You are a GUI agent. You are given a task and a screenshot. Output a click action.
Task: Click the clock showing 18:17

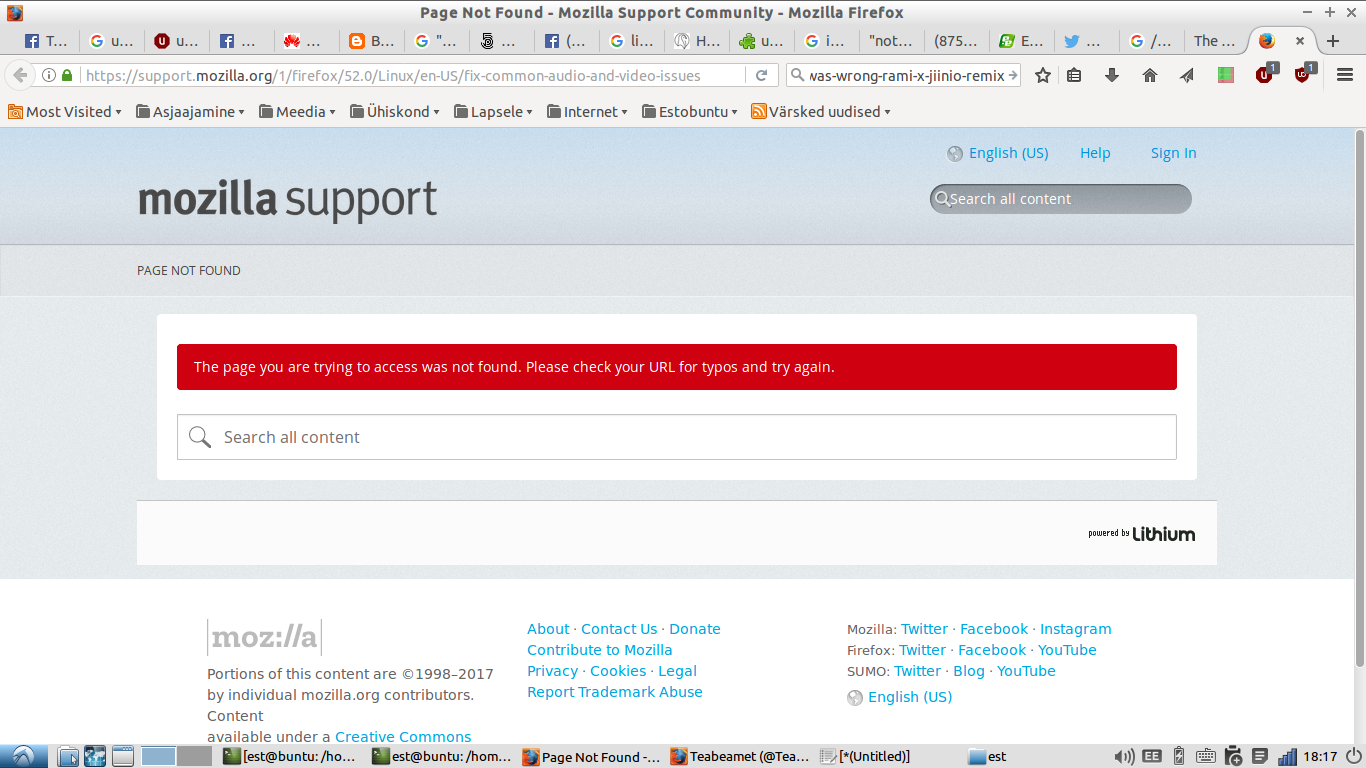click(x=1320, y=756)
